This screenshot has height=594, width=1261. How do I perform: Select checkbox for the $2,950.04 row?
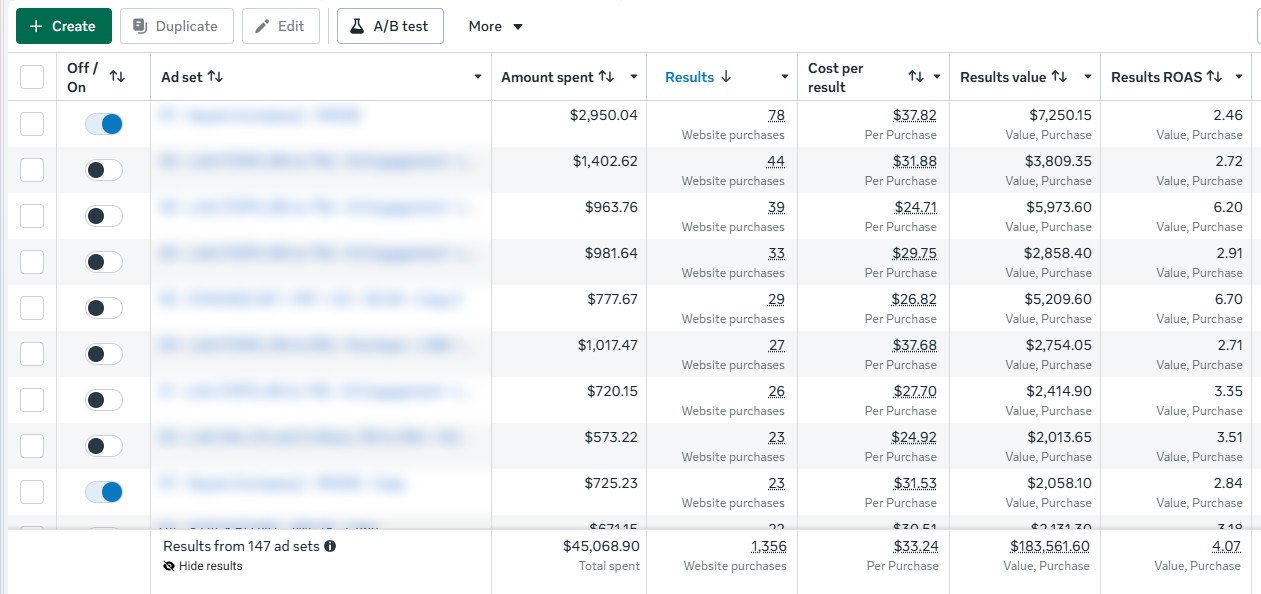(x=32, y=124)
